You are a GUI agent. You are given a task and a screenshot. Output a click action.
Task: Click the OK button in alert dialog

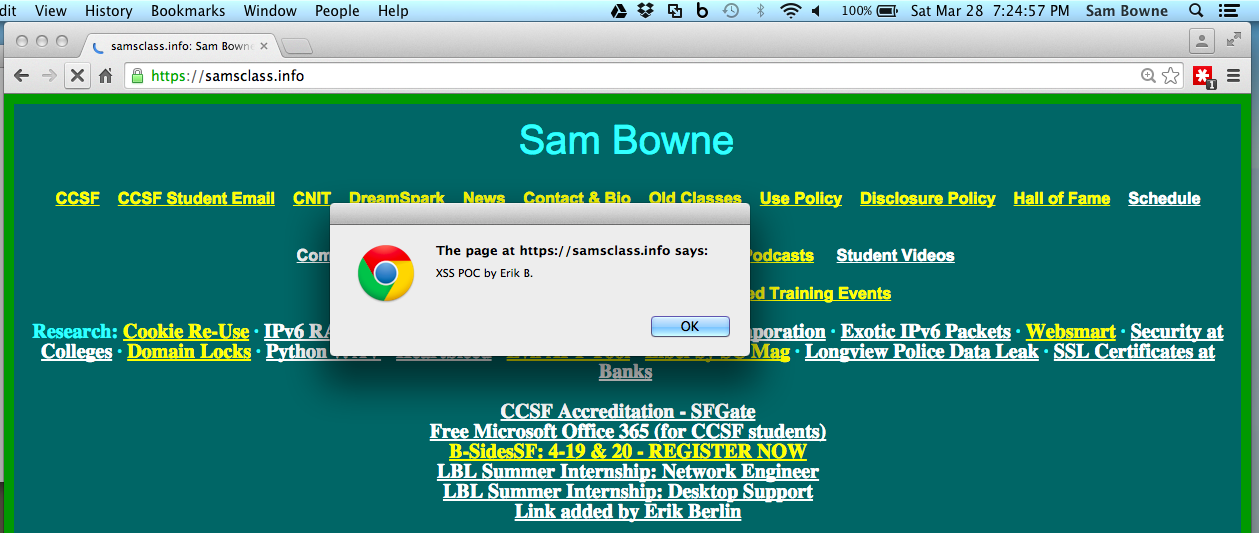click(x=690, y=326)
